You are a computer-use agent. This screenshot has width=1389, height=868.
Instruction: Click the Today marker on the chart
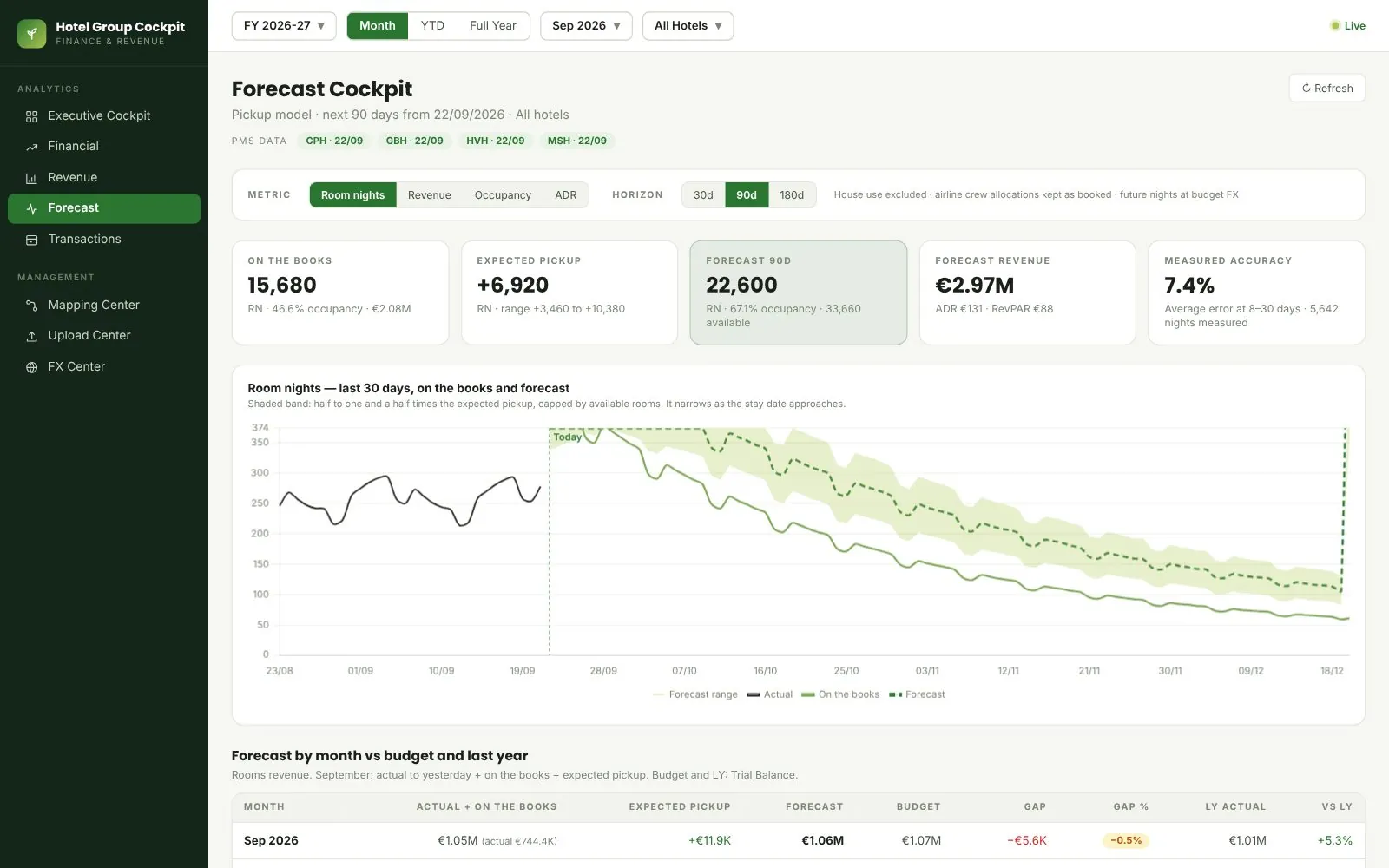568,437
